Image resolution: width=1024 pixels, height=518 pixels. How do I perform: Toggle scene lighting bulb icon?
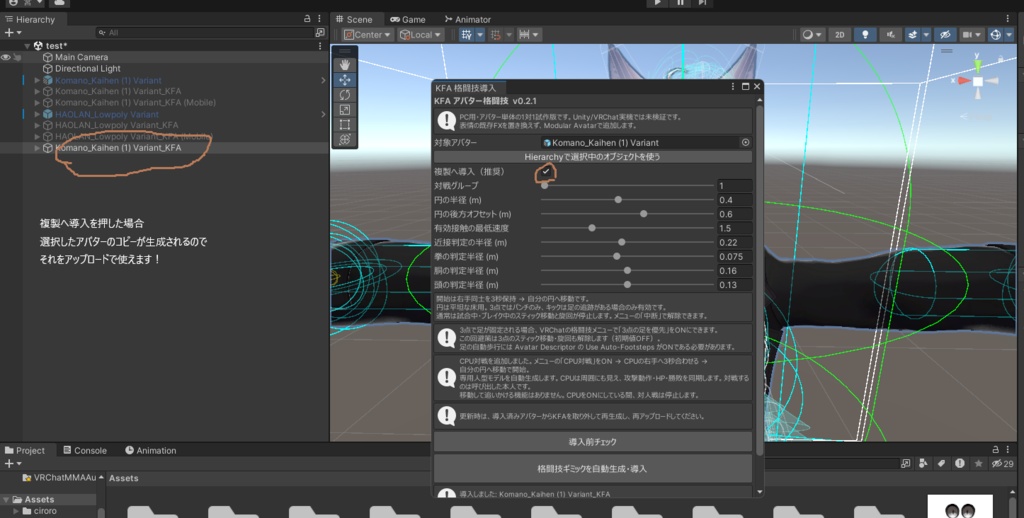point(865,35)
